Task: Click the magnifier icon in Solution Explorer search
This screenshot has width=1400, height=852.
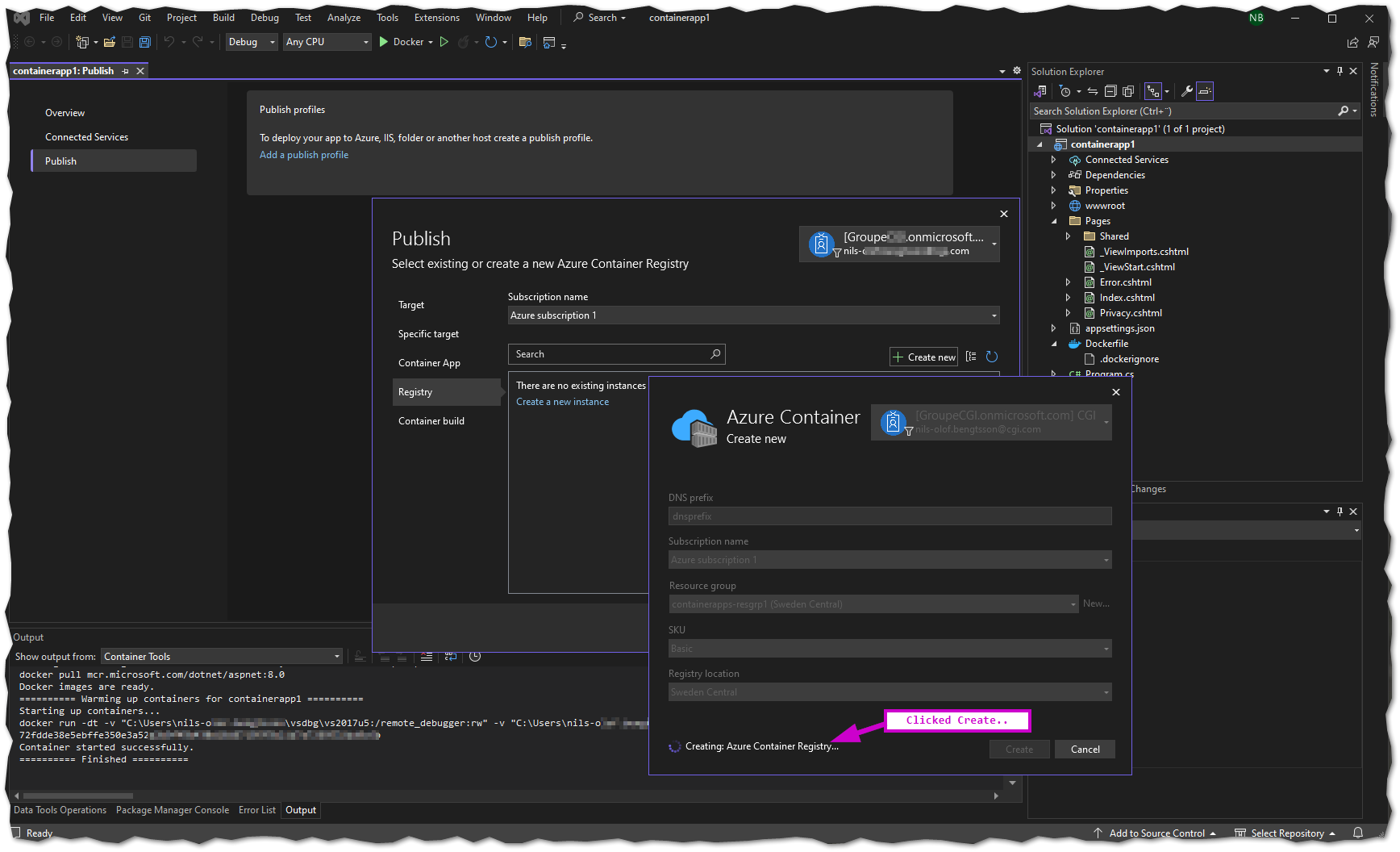Action: [x=1343, y=111]
